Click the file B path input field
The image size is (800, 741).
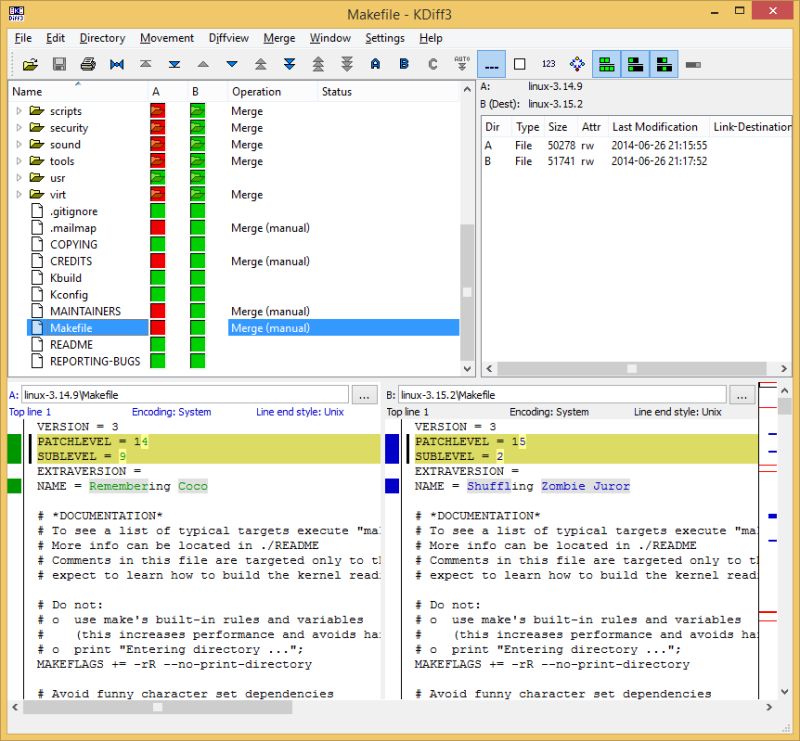click(562, 395)
